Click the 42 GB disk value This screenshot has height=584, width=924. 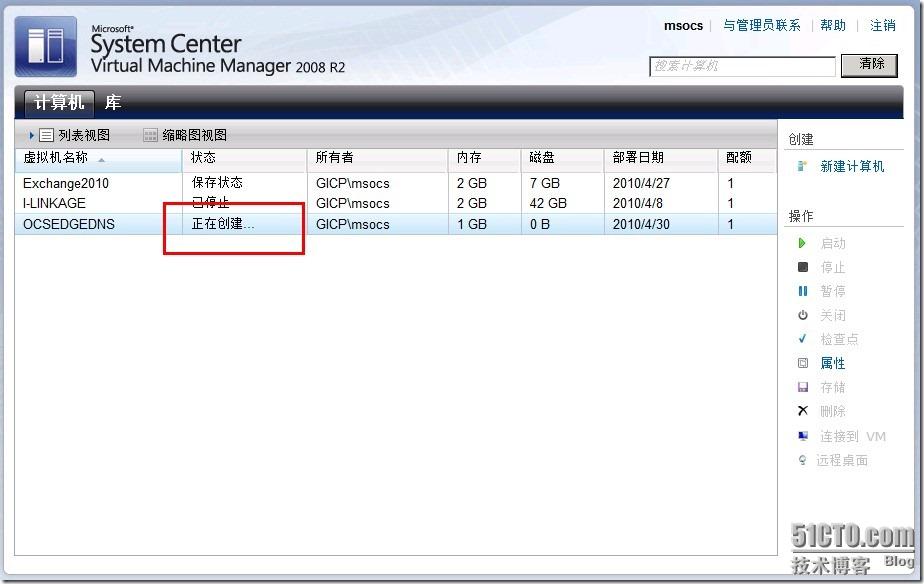point(548,203)
